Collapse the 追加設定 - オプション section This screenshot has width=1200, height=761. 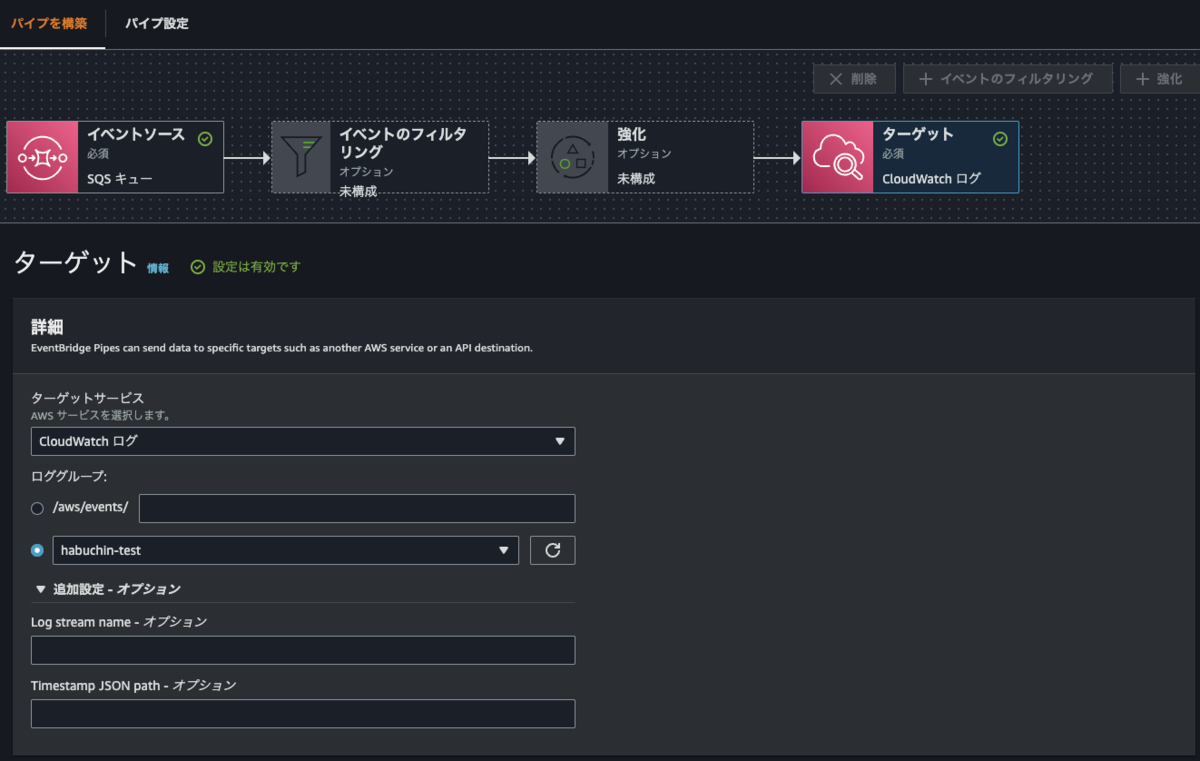click(x=108, y=589)
